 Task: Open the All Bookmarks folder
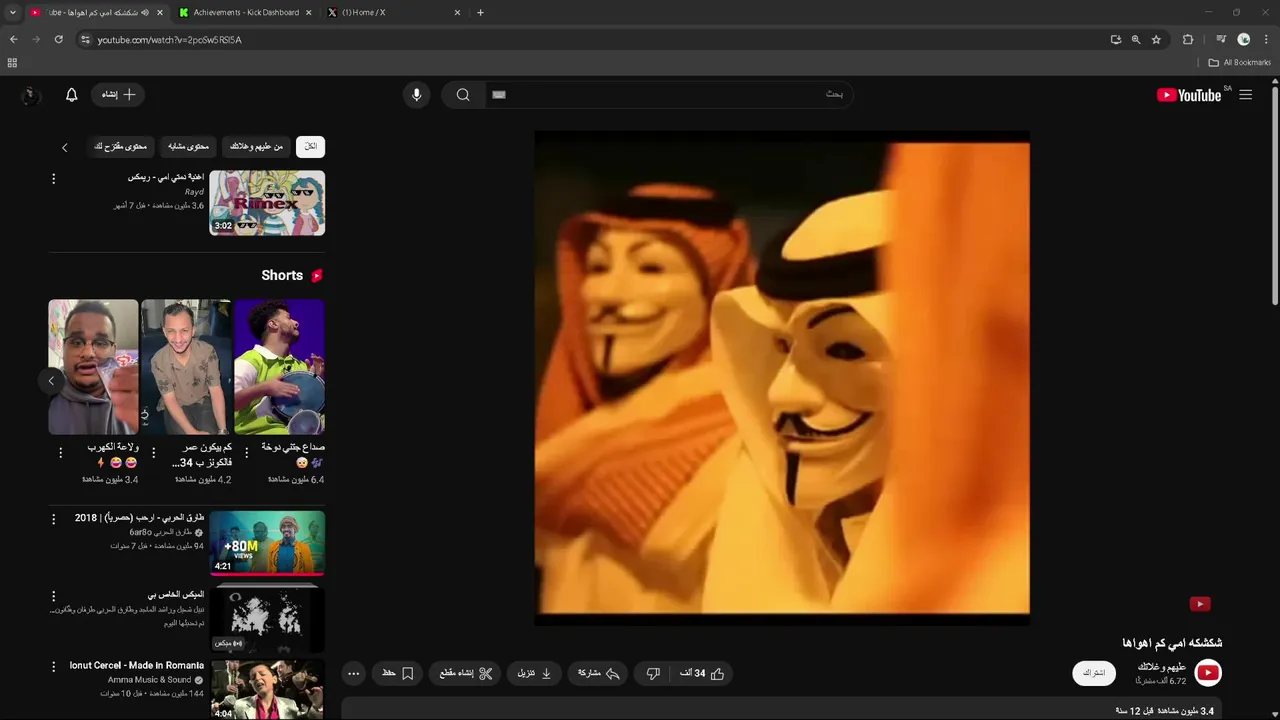[1240, 63]
